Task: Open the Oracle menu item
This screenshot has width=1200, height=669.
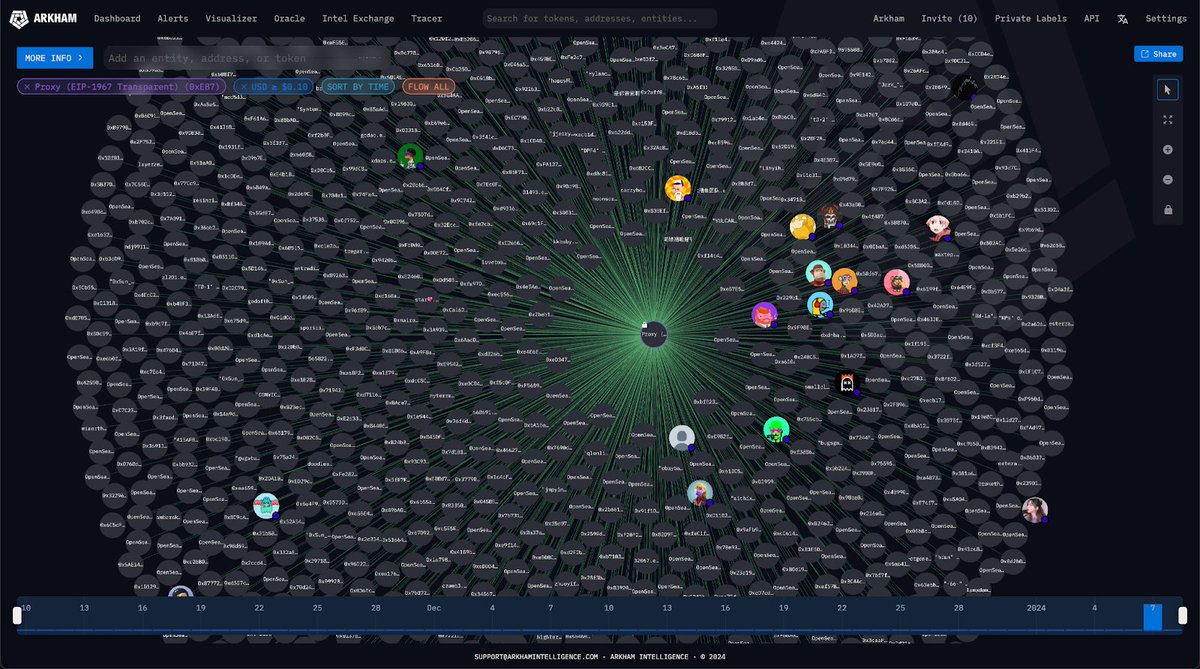Action: 289,18
